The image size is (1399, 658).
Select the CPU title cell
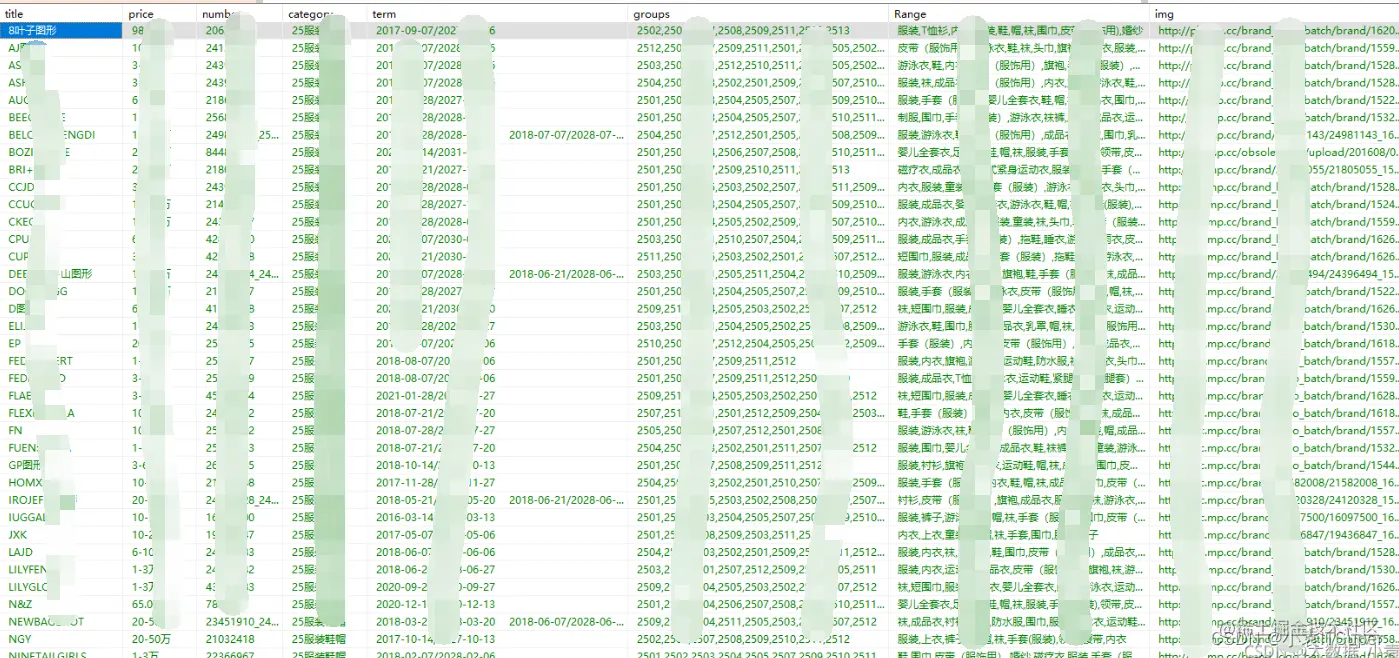63,239
